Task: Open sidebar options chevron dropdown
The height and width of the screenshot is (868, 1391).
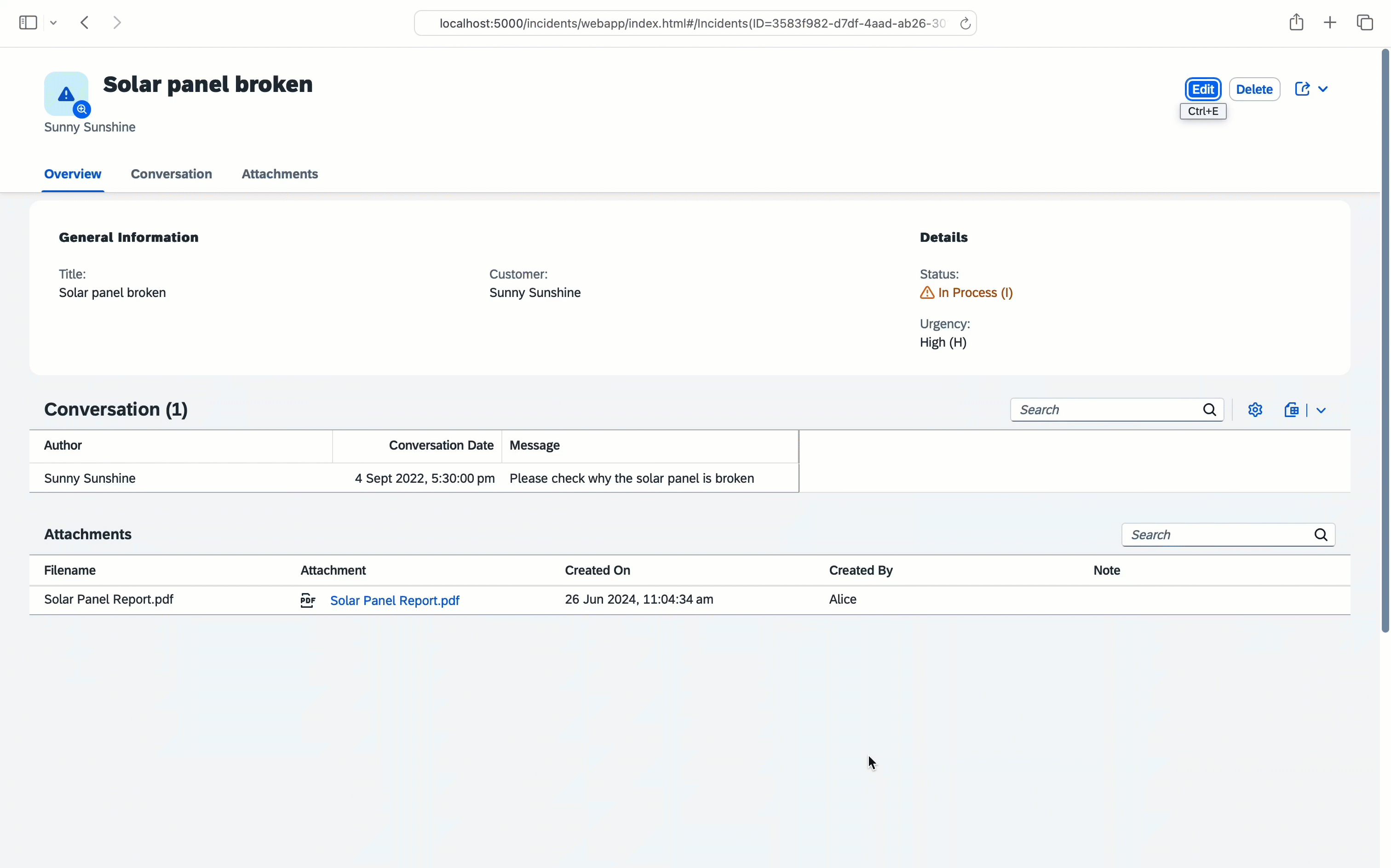Action: [x=53, y=23]
